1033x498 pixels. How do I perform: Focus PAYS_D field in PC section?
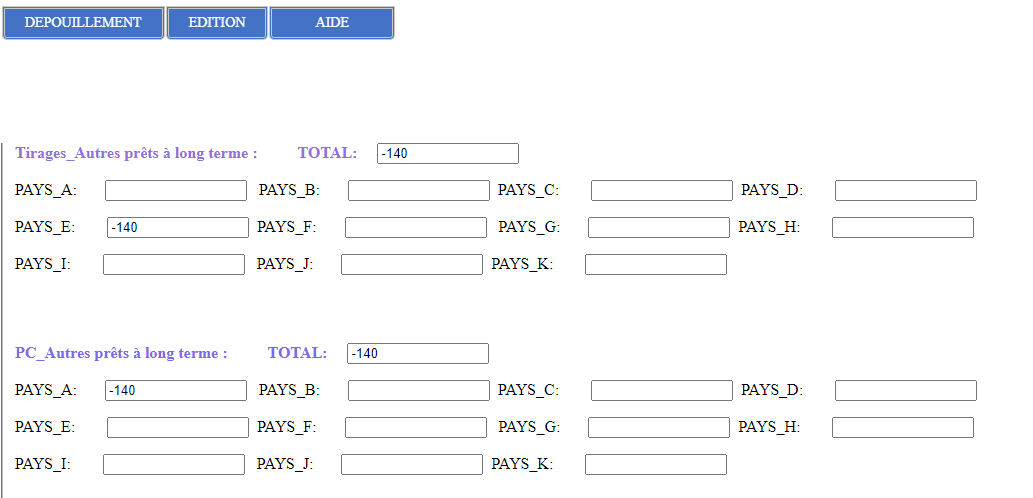906,391
